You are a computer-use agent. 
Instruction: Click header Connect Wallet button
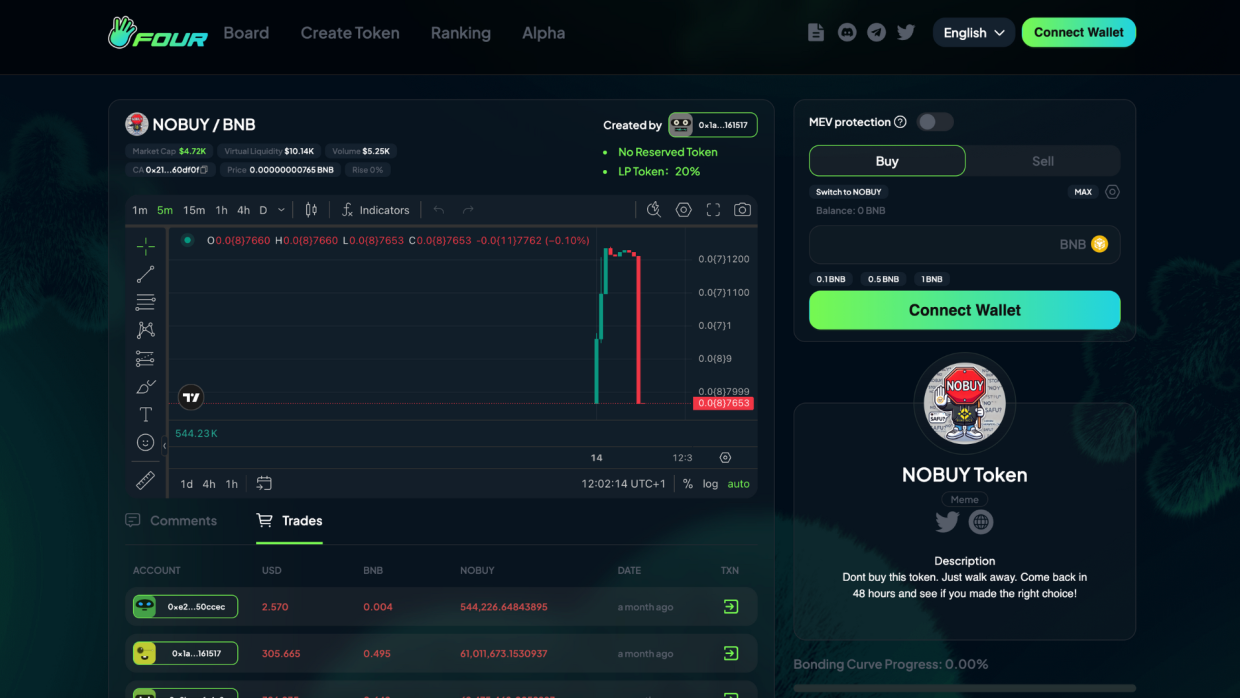[1079, 32]
